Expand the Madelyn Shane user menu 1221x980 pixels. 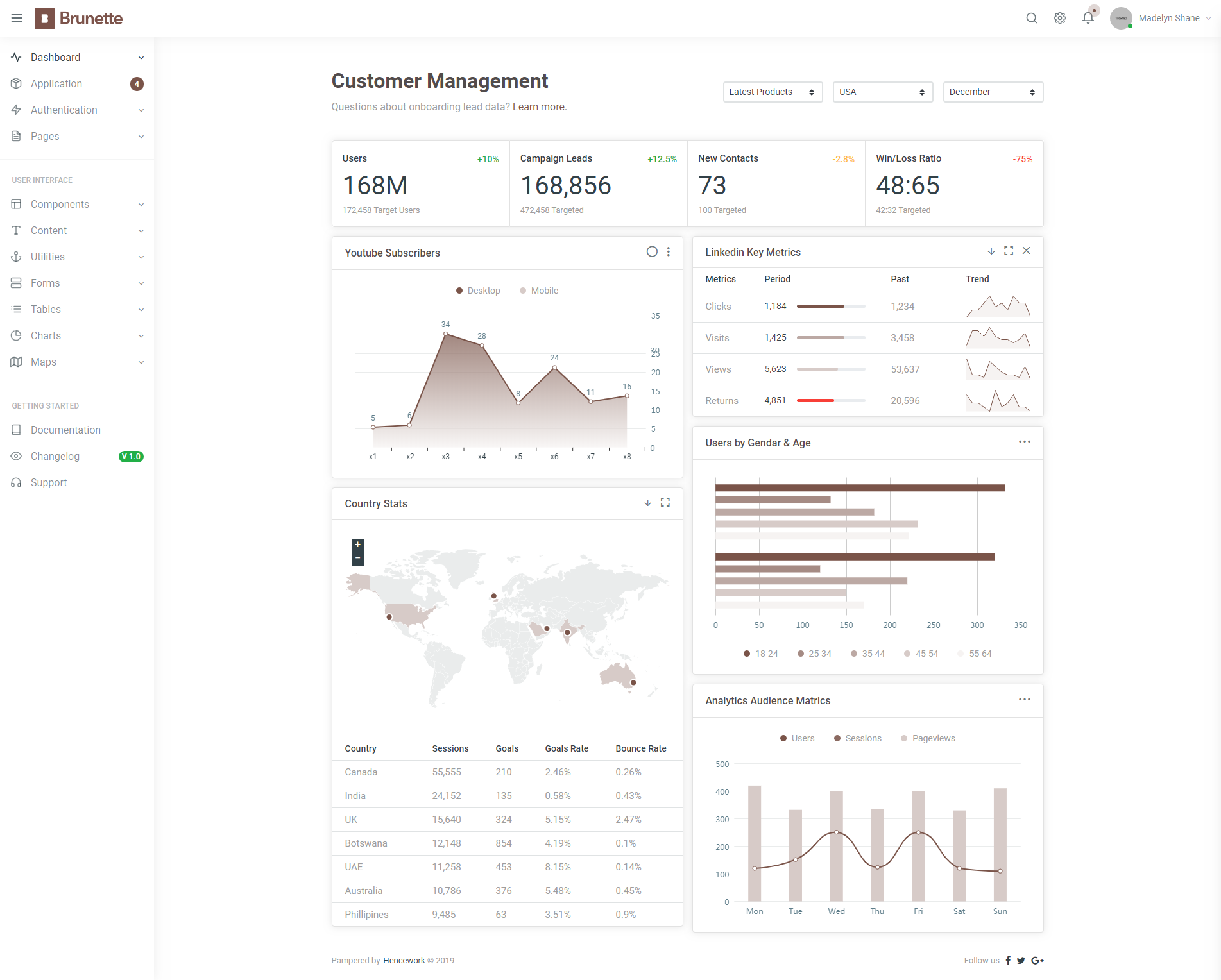pos(1161,18)
